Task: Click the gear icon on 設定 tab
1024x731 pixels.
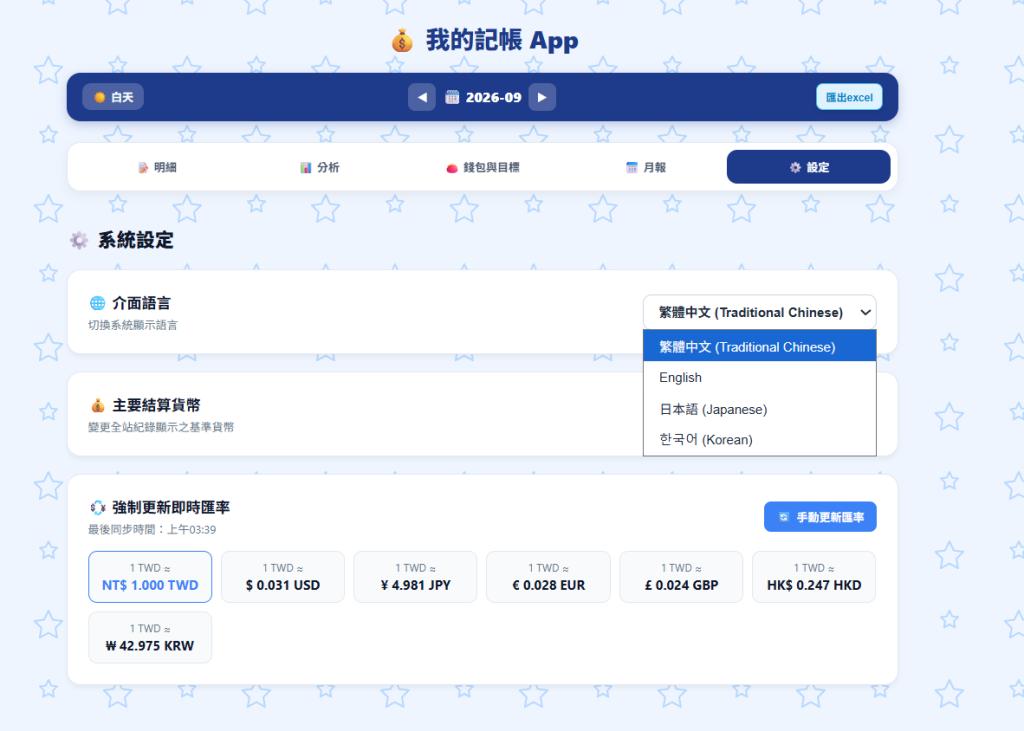Action: (x=795, y=168)
